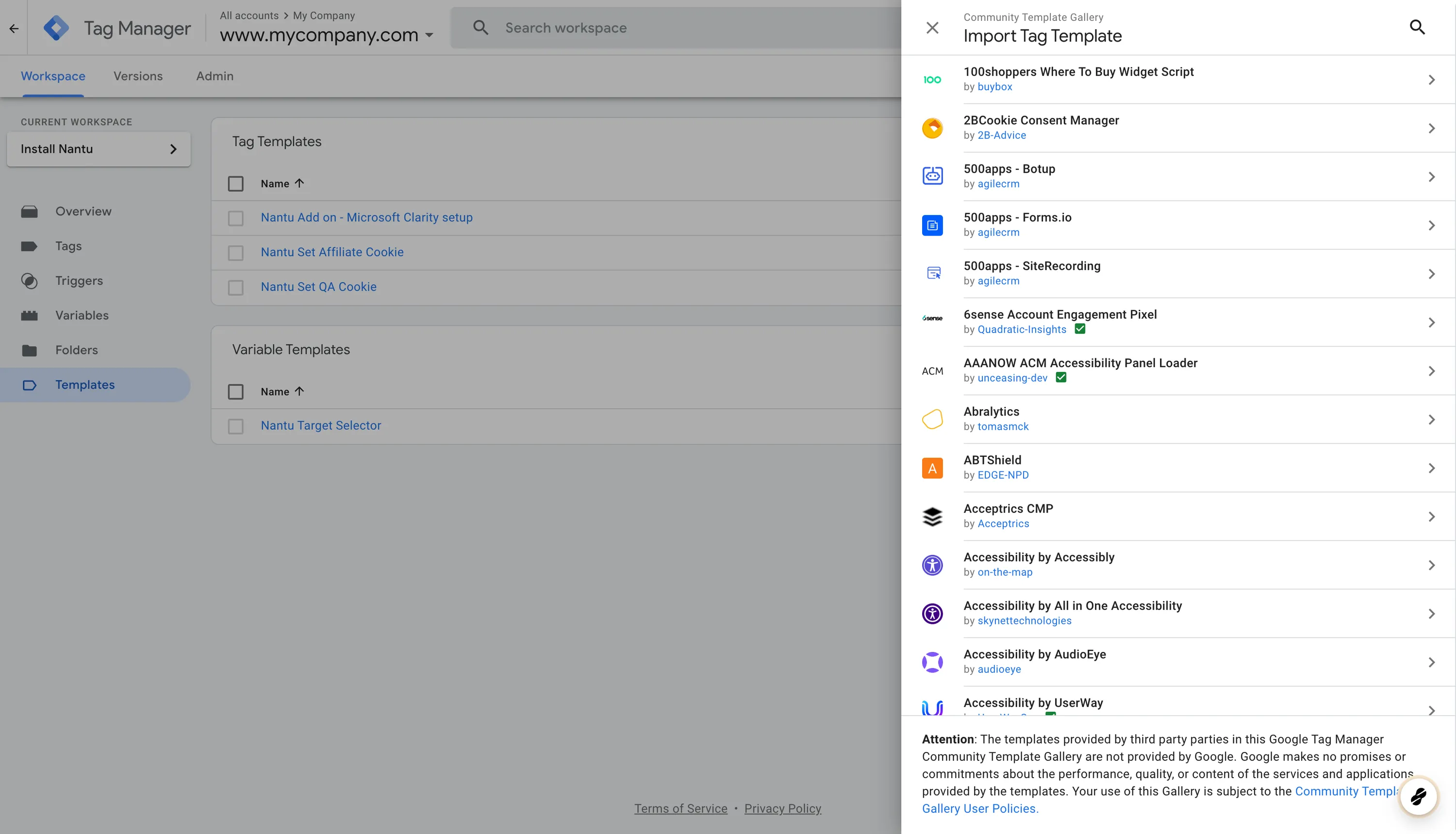Viewport: 1456px width, 834px height.
Task: Click the Triggers icon in the sidebar
Action: click(x=29, y=281)
